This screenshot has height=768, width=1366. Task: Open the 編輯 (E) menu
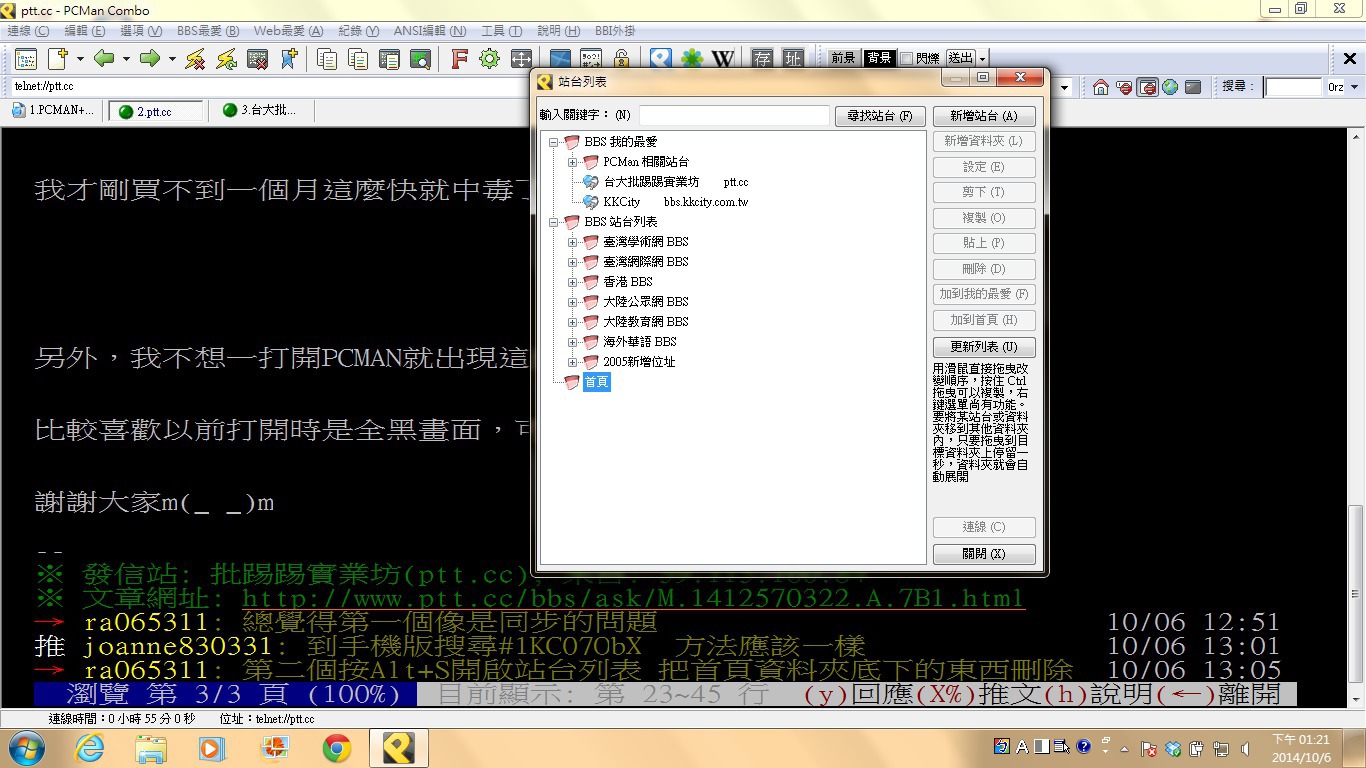pos(85,31)
